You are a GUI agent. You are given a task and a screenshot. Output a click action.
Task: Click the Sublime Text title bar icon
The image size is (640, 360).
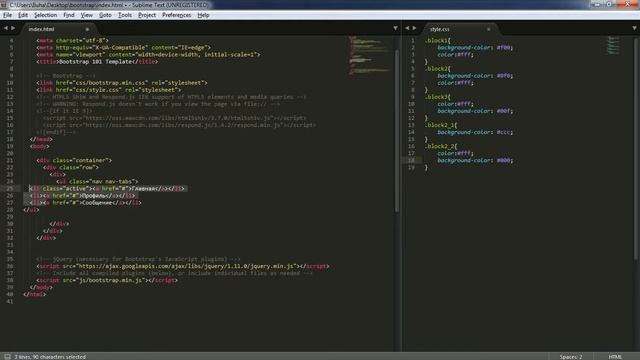click(4, 4)
